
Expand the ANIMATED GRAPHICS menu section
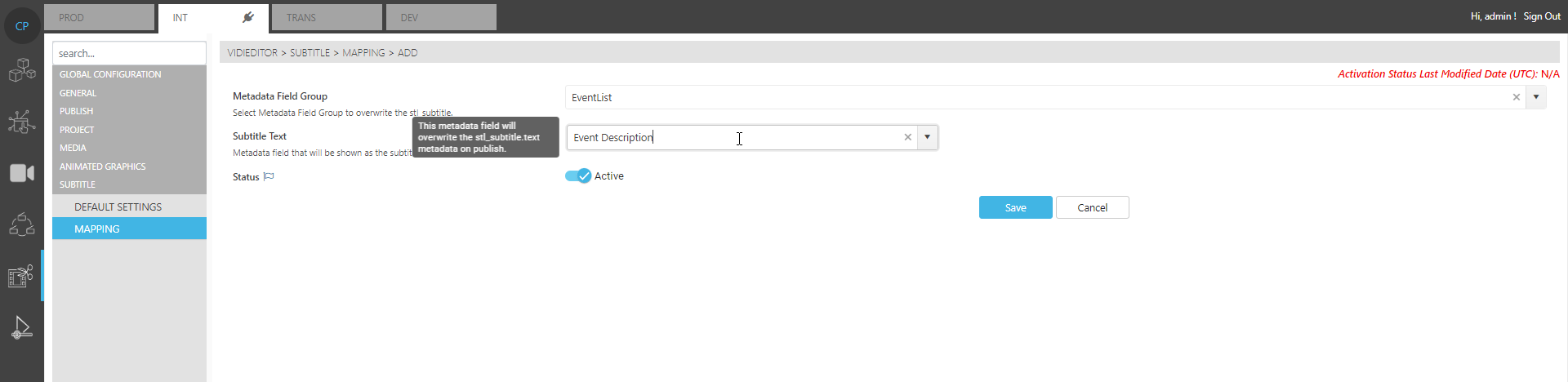click(x=103, y=167)
